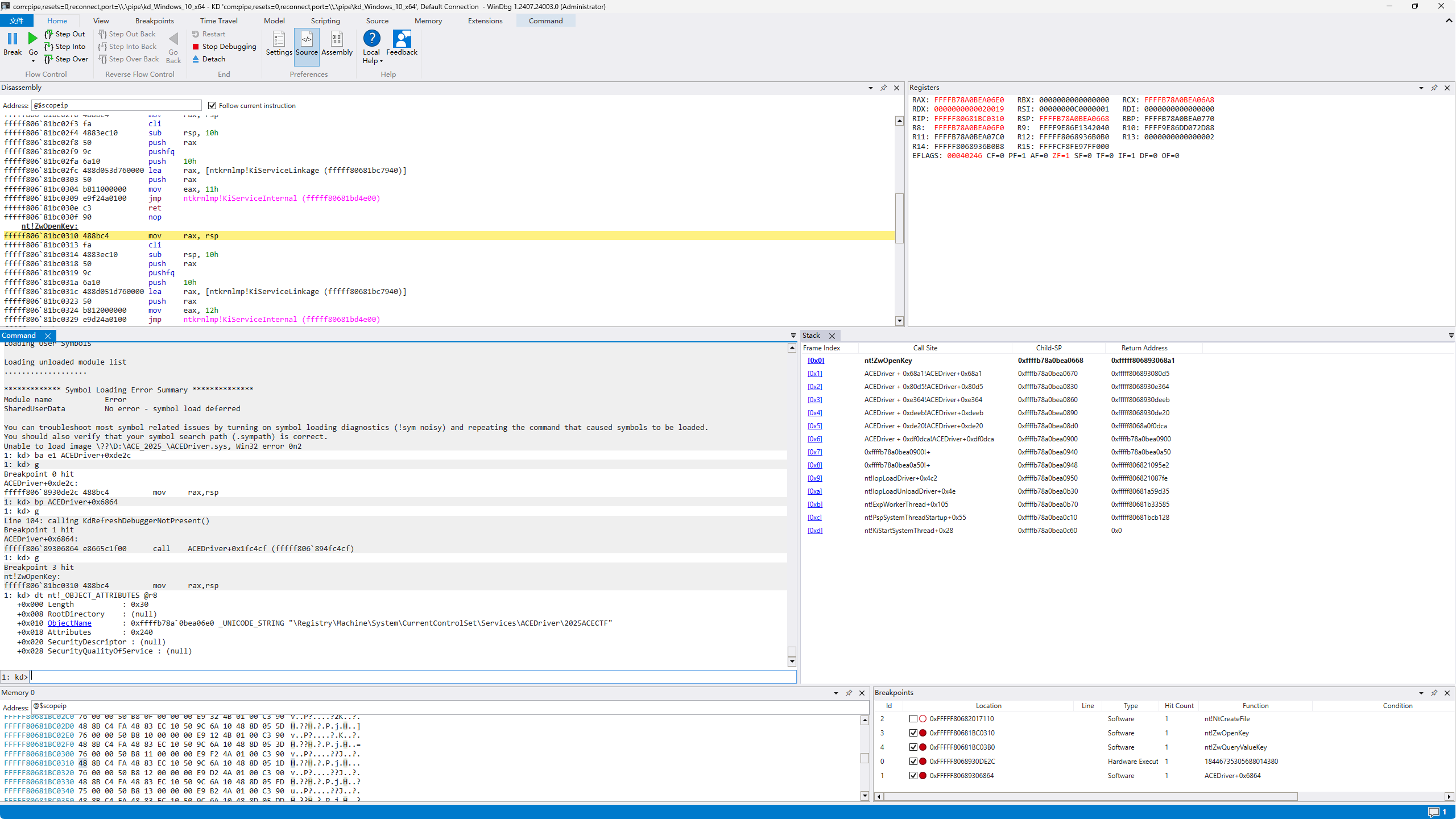Pin the Disassembly panel
The image size is (1456, 819).
[884, 88]
